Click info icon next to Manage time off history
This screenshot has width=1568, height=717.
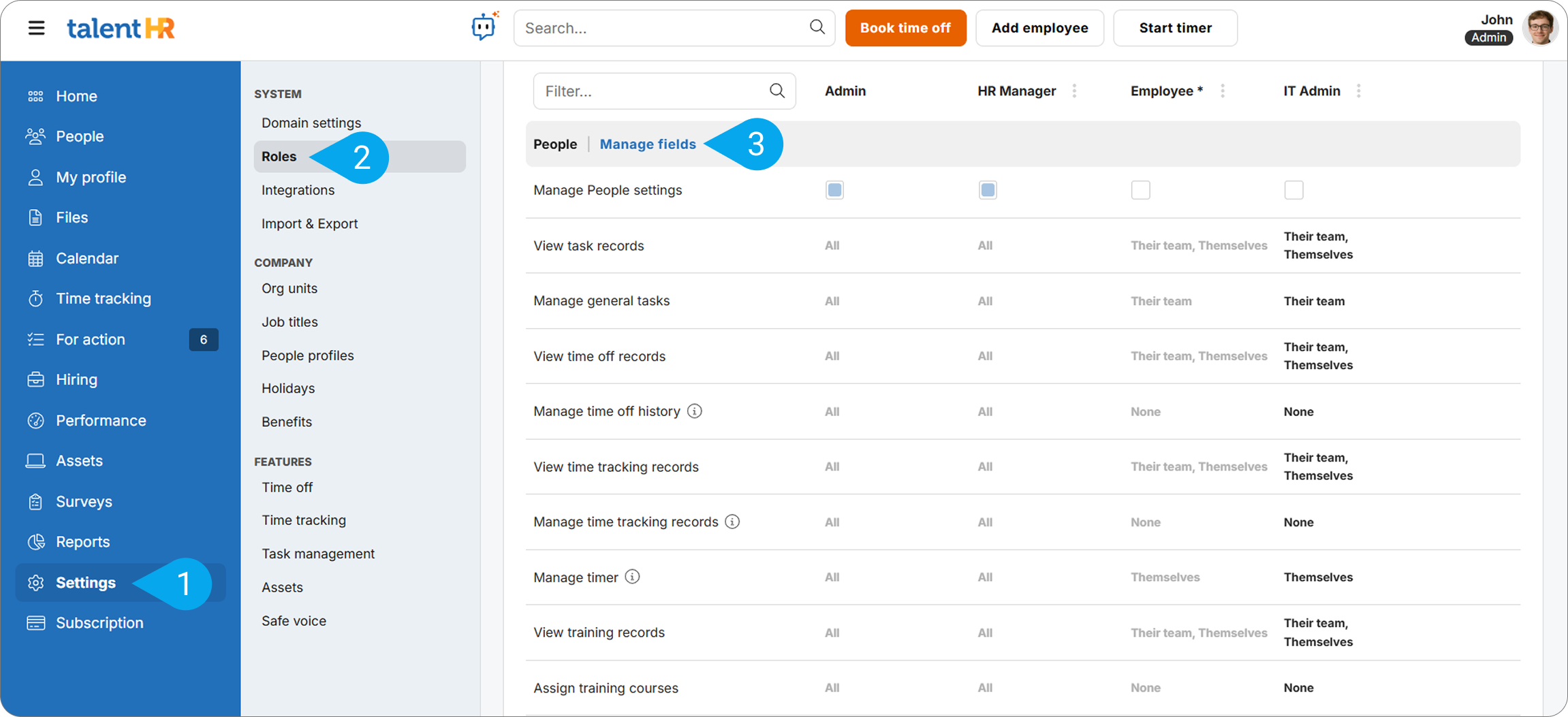pos(694,411)
